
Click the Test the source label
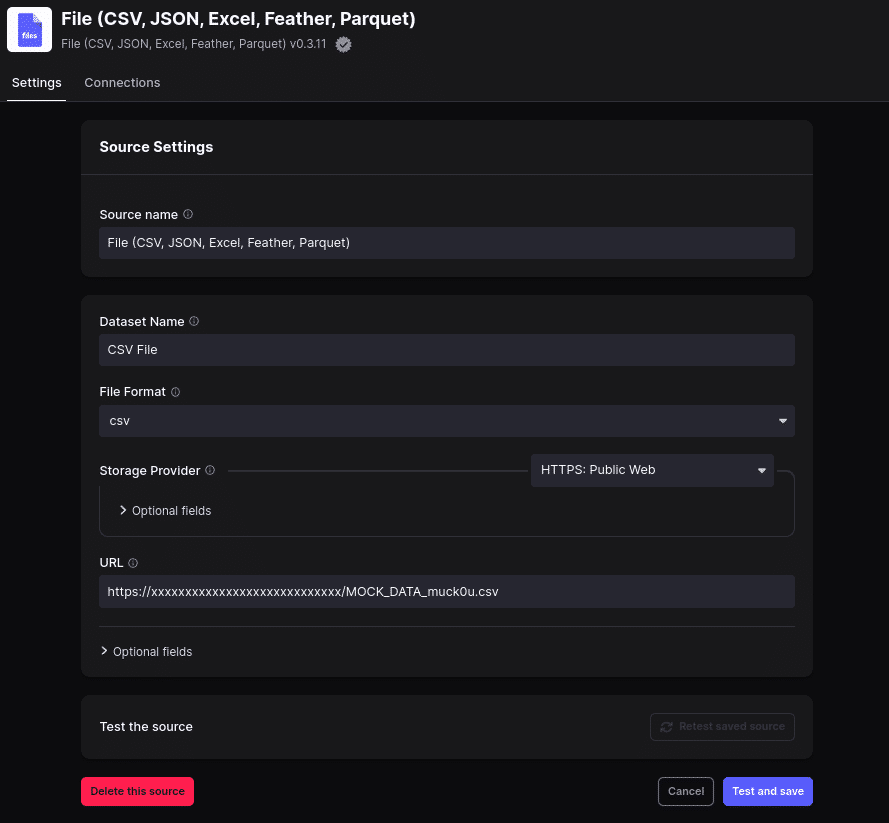(x=146, y=727)
